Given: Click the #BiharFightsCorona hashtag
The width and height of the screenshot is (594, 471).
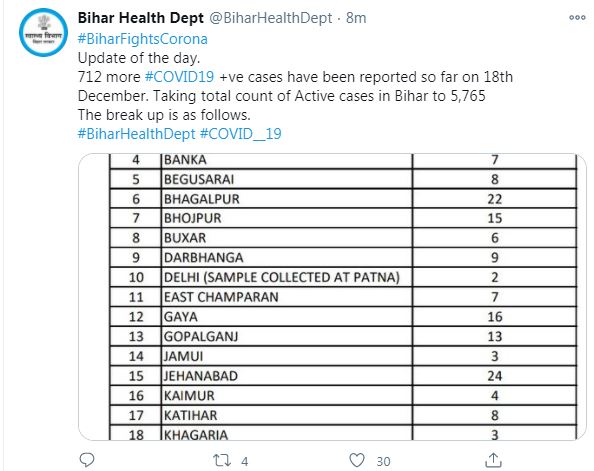Looking at the screenshot, I should pos(143,39).
